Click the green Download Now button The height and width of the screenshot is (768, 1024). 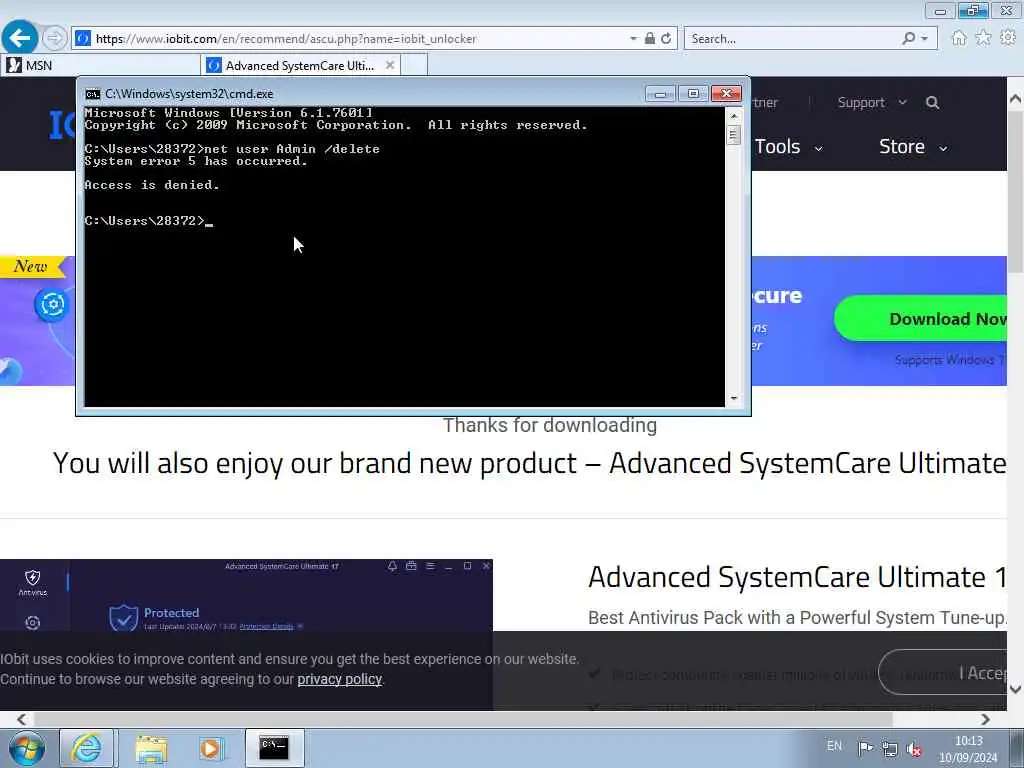click(921, 319)
